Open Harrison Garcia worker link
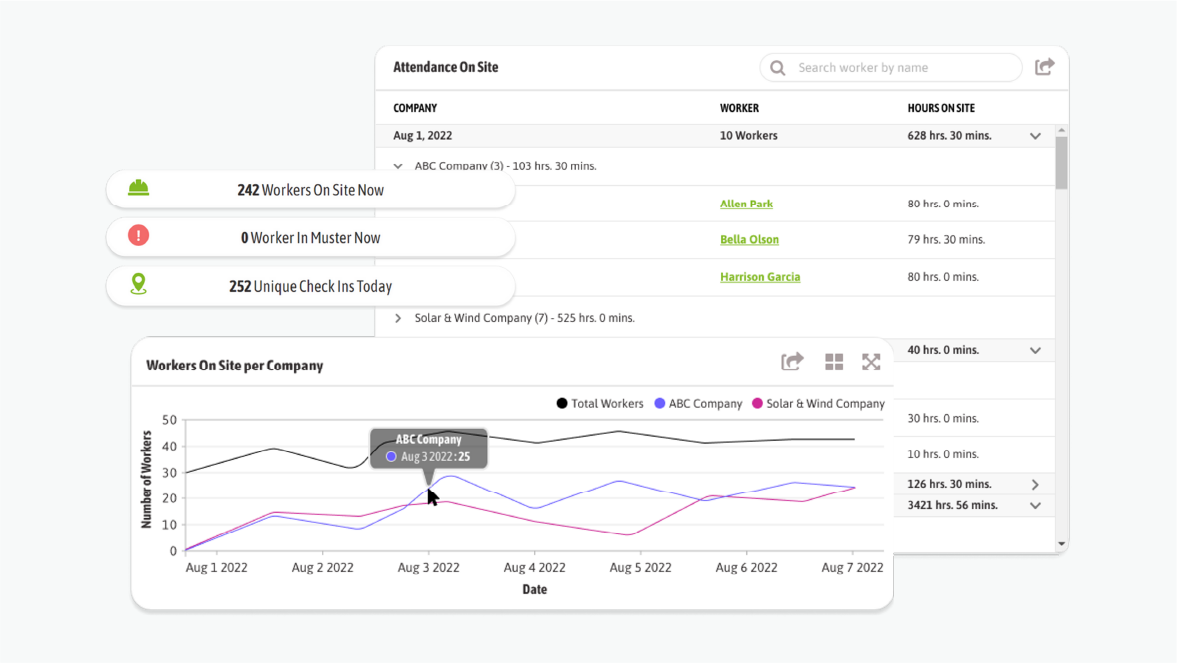Screen dimensions: 1177x663 759,277
